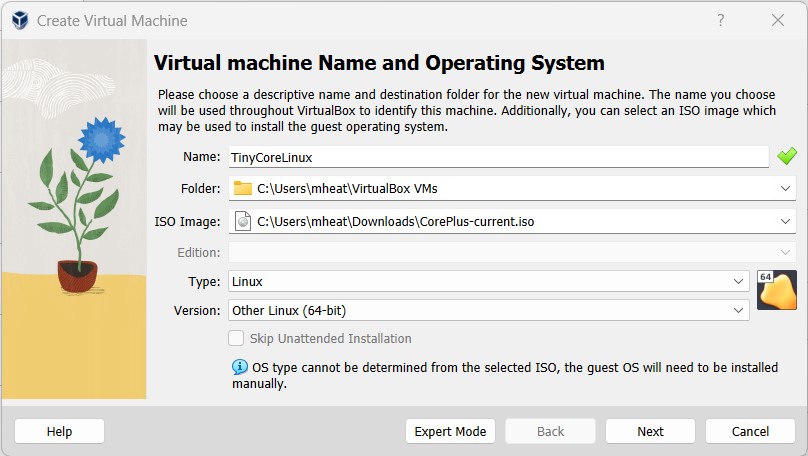Expand the Edition dropdown
808x456 pixels.
click(785, 252)
